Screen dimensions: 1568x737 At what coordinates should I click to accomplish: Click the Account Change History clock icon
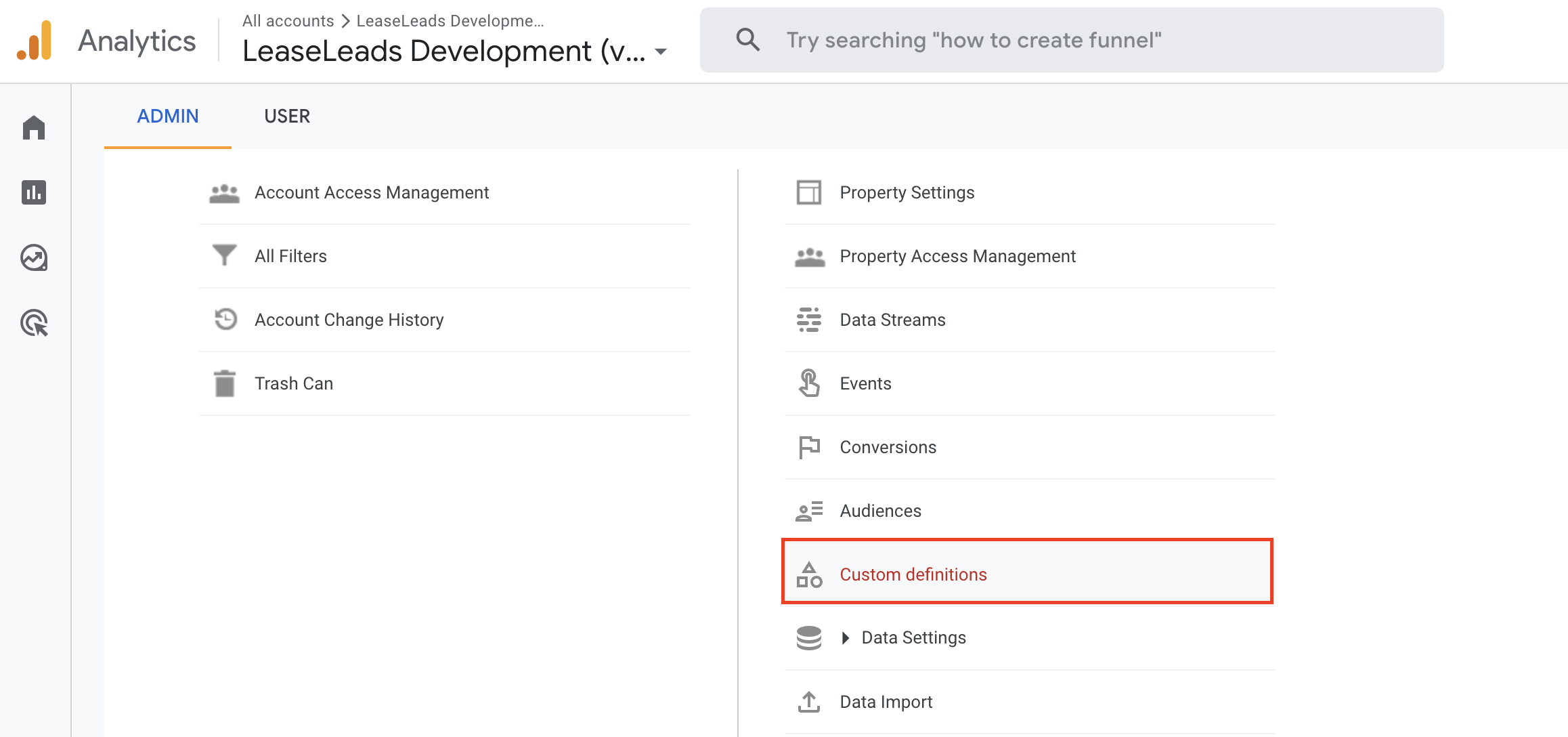(x=225, y=319)
